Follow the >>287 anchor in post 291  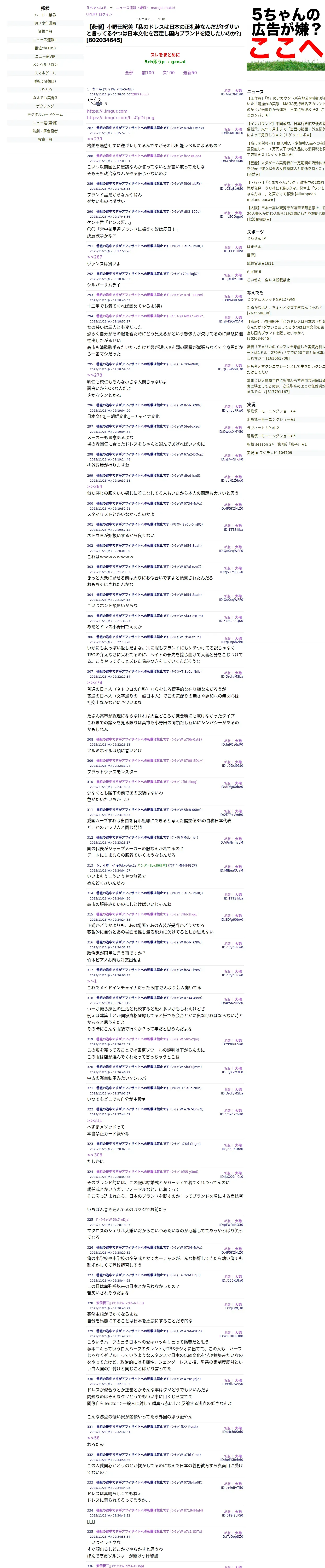pos(95,257)
